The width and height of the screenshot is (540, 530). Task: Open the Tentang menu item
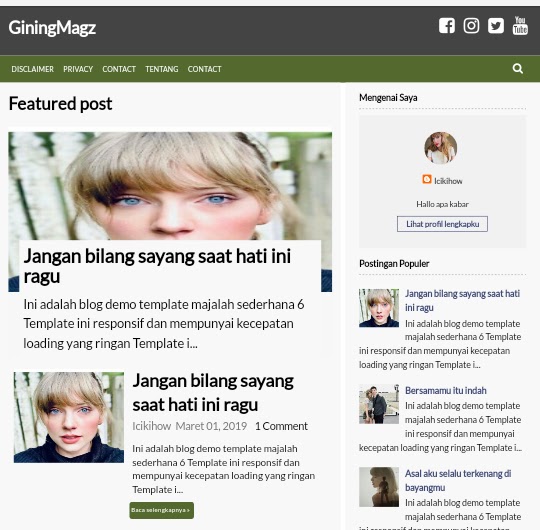pos(162,69)
